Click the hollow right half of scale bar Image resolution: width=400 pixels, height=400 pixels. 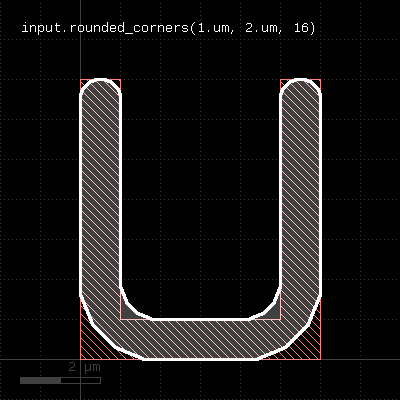point(81,380)
